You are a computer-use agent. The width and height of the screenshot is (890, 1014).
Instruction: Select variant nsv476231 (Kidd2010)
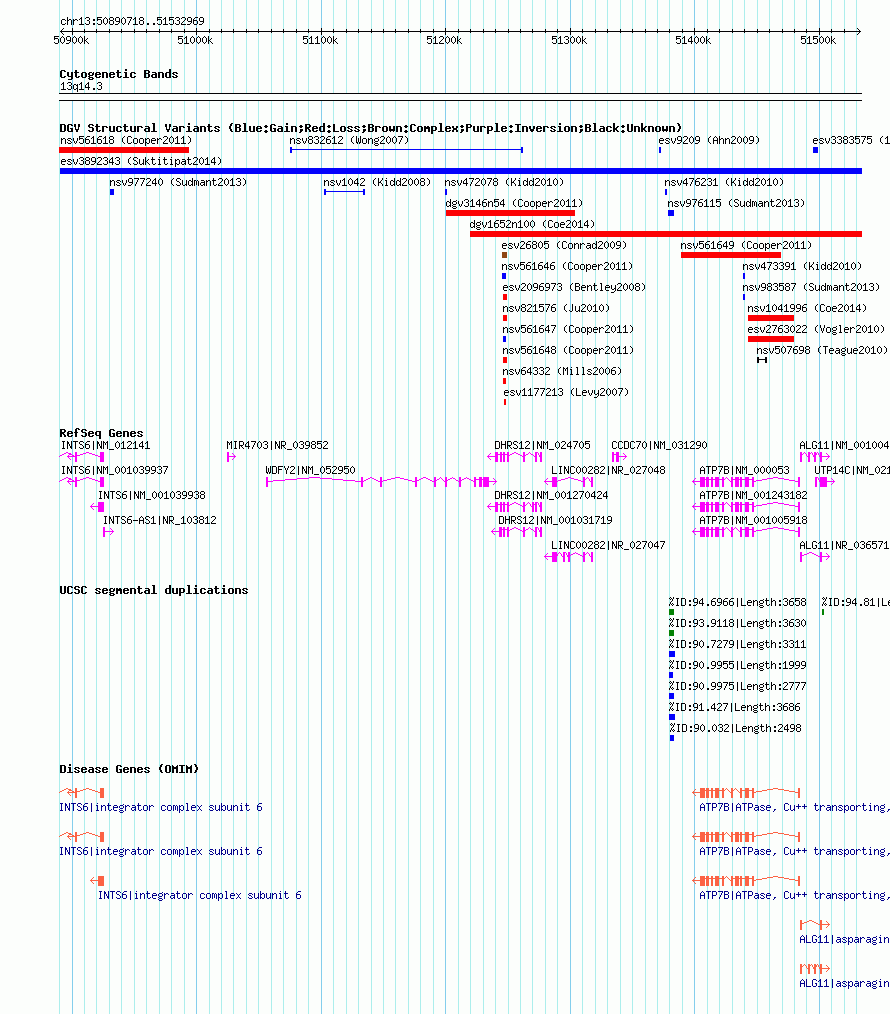(724, 182)
